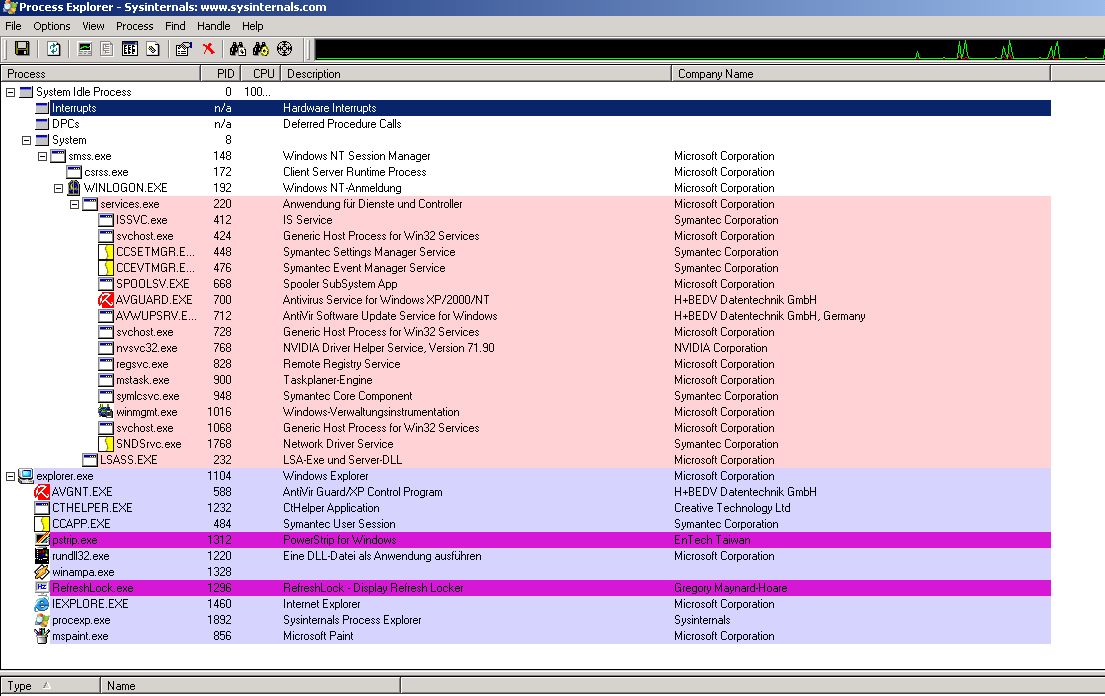Sort by the PID column header
The image size is (1105, 696).
(221, 74)
